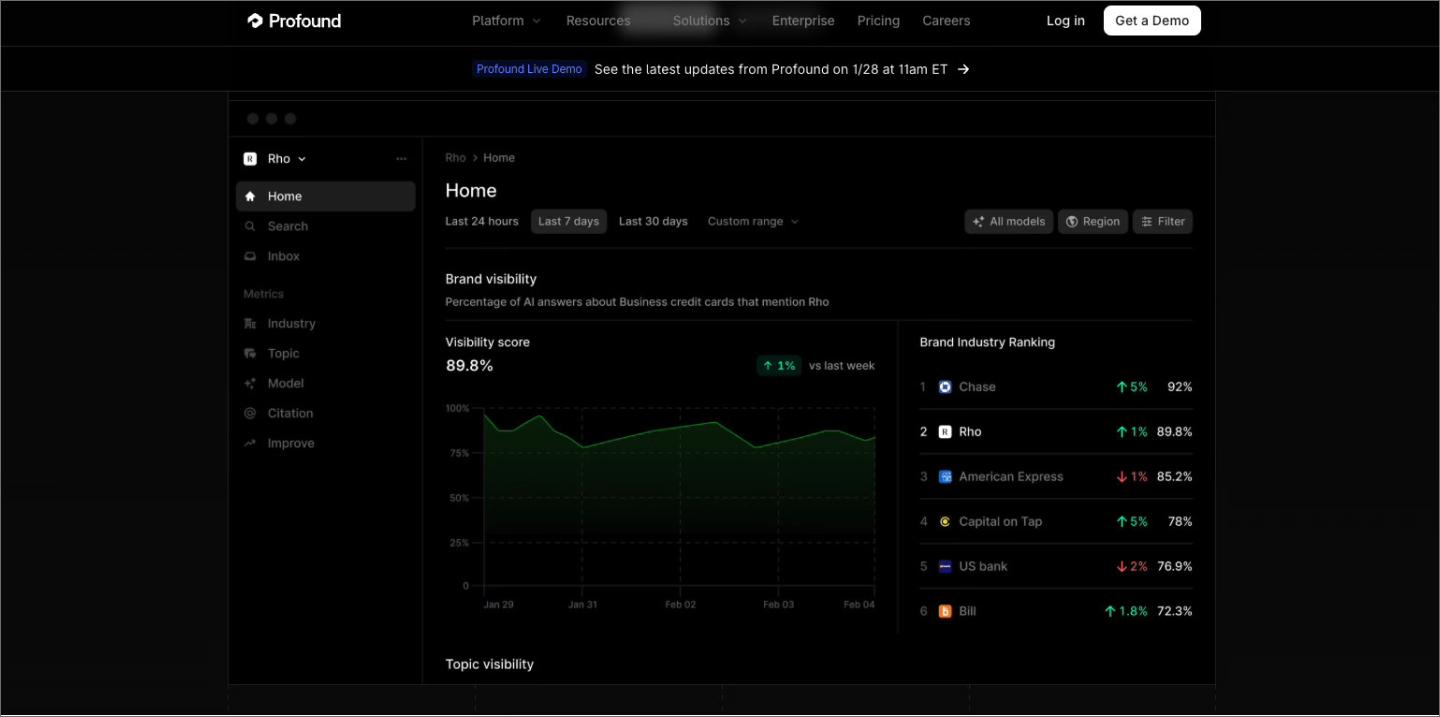The height and width of the screenshot is (717, 1440).
Task: Click the Topic visibility heading
Action: [489, 664]
